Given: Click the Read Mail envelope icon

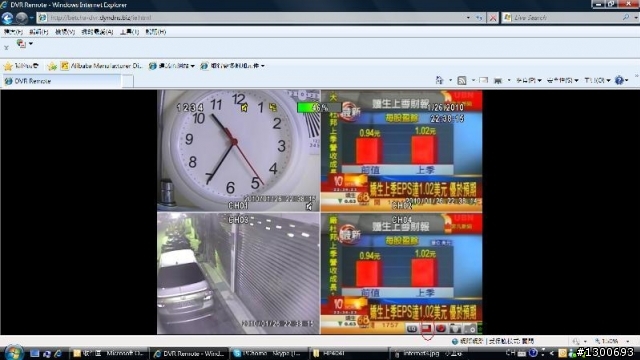Looking at the screenshot, I should pos(484,80).
